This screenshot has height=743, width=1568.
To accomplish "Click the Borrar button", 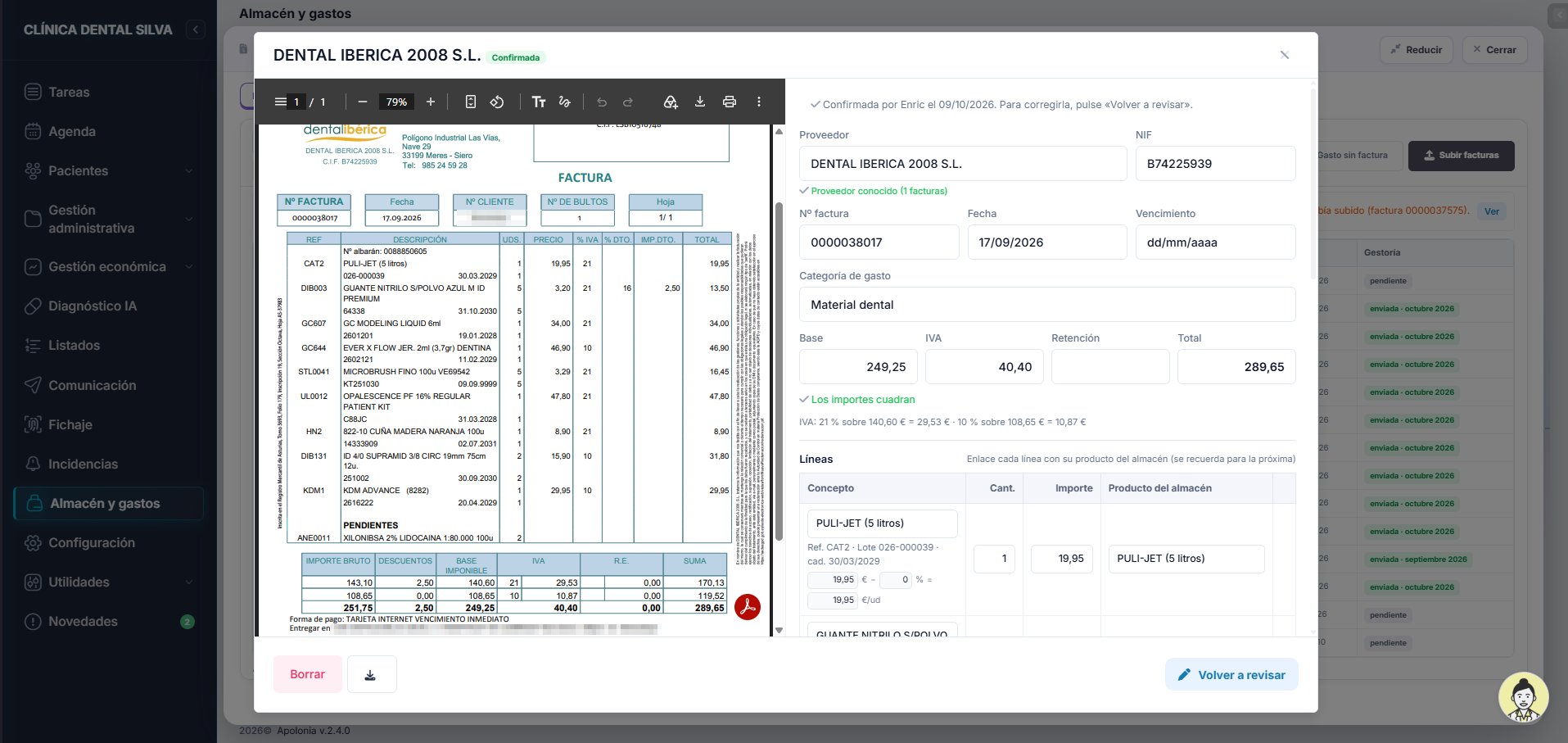I will click(x=308, y=674).
